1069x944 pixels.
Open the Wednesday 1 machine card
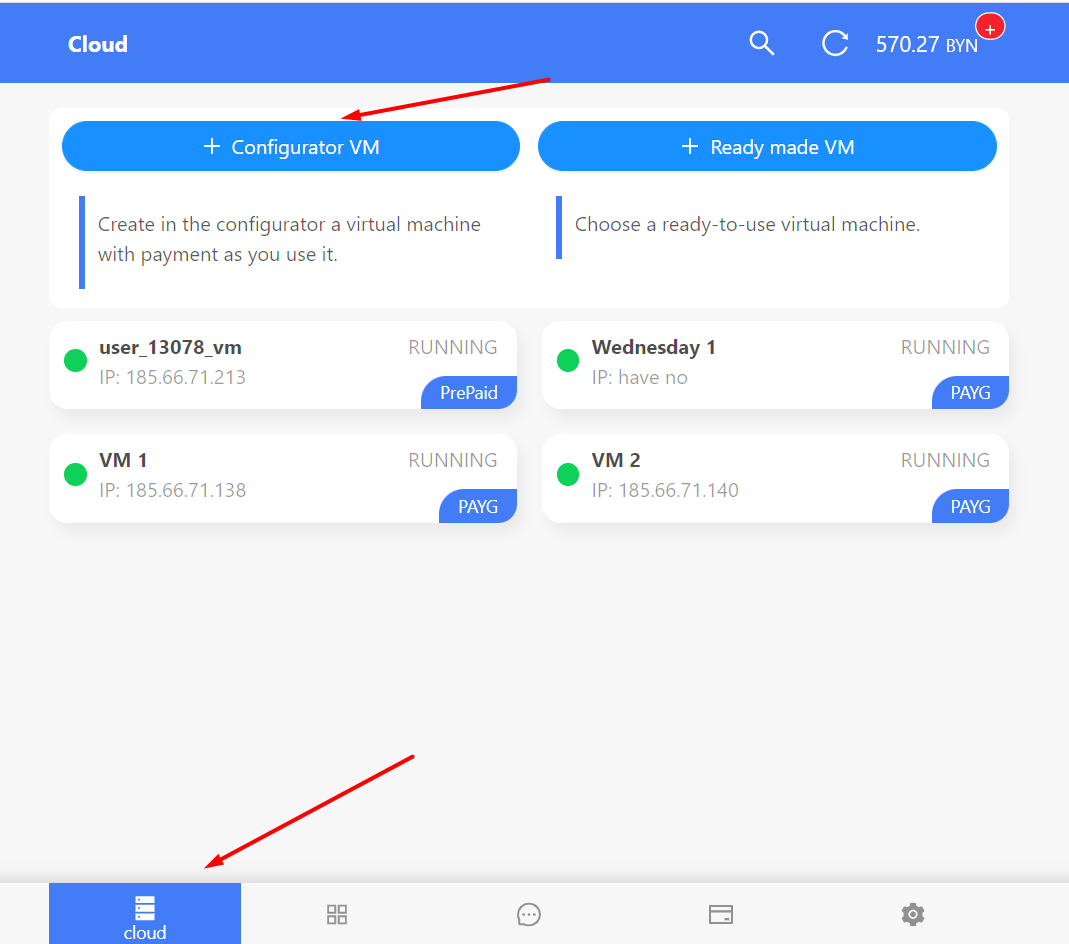coord(775,365)
